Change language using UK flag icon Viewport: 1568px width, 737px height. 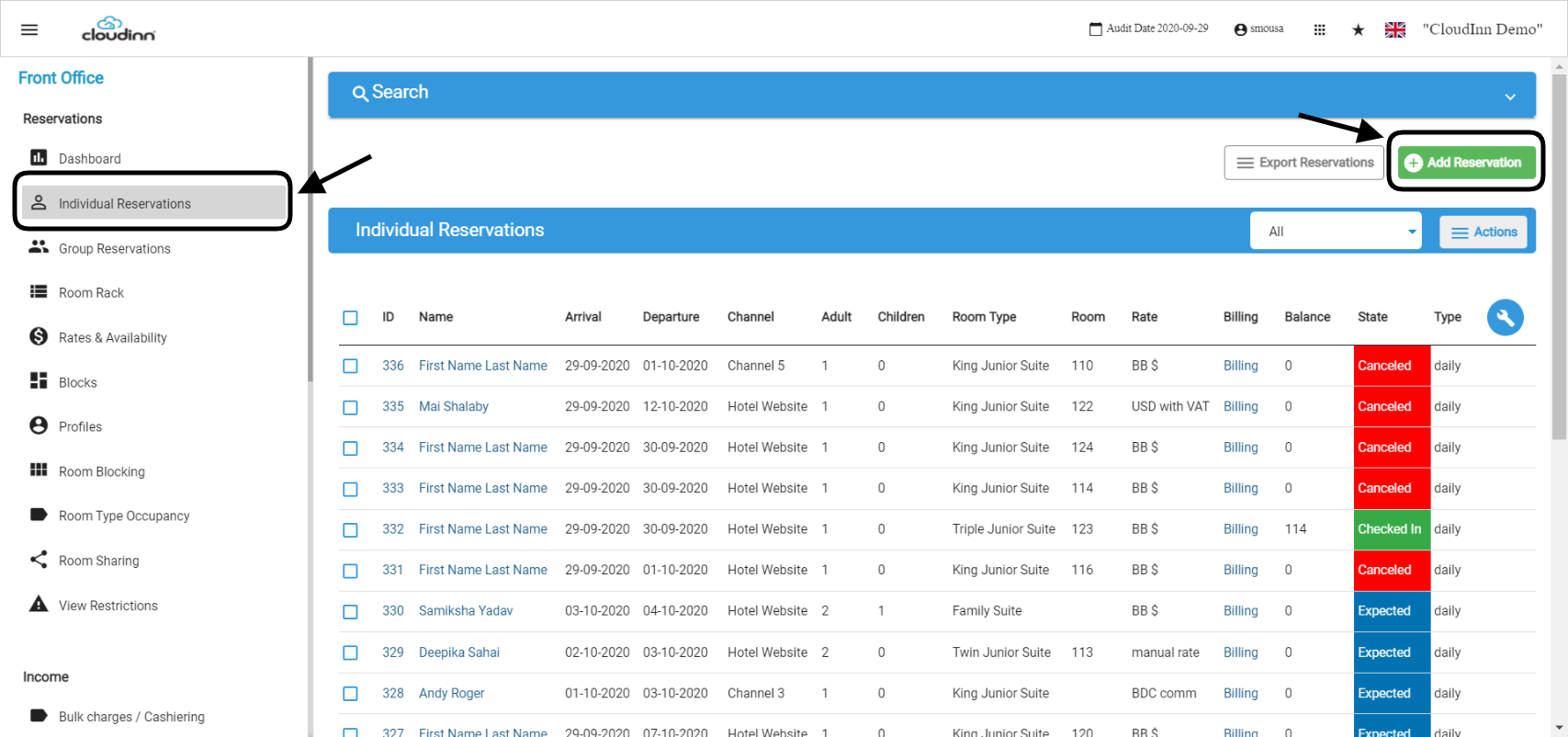(x=1395, y=29)
